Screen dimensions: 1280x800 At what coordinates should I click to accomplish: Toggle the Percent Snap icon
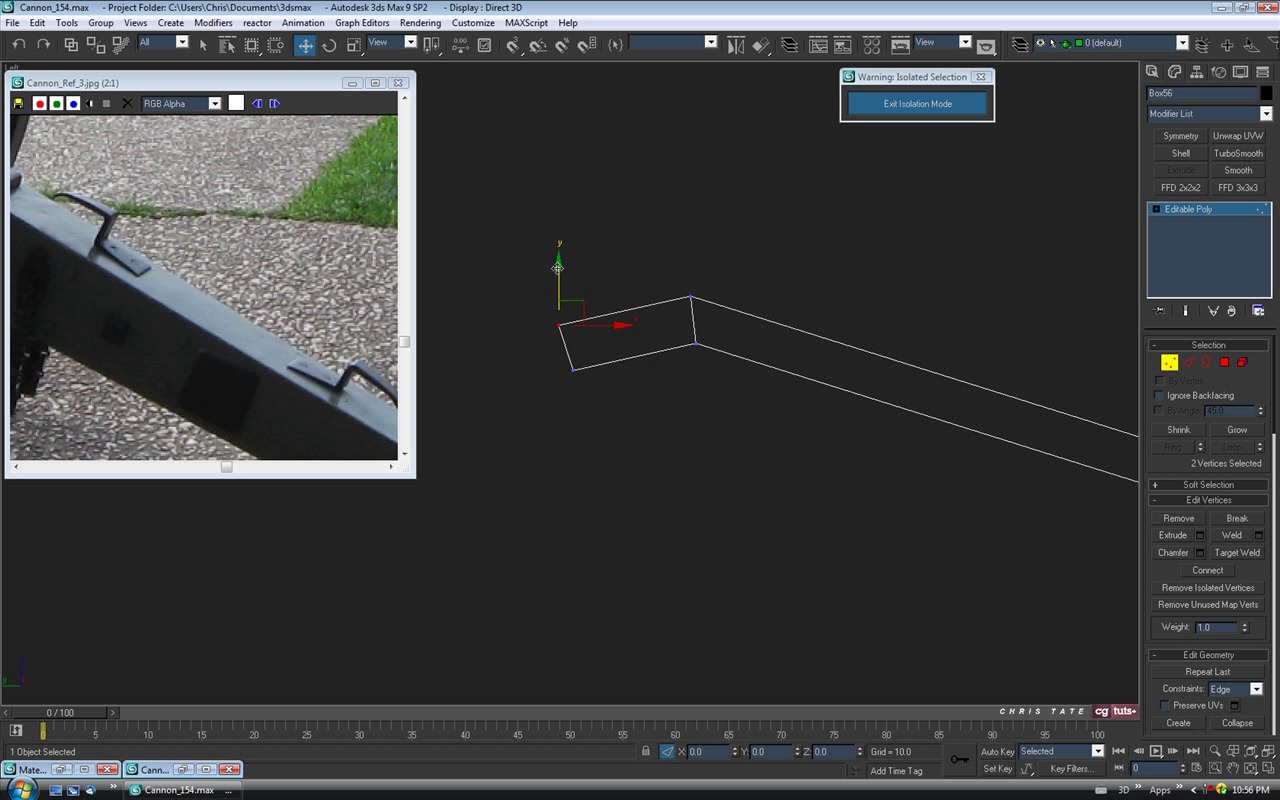[562, 44]
